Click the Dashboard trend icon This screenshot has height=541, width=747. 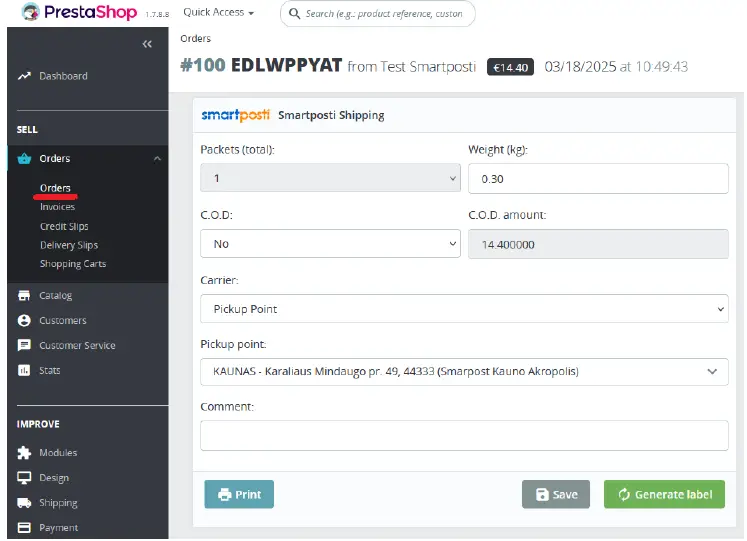(x=24, y=76)
